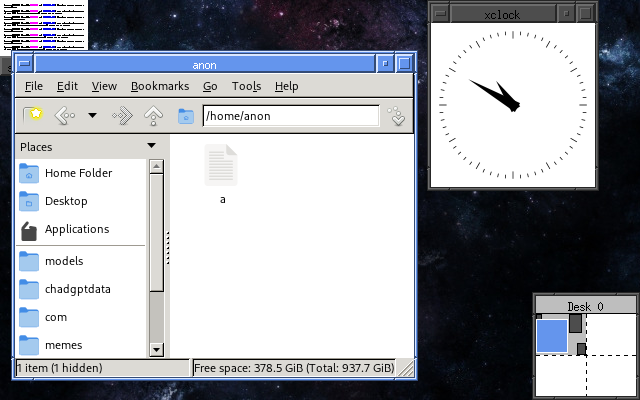
Task: Select the blue anon window in the pager
Action: (x=552, y=336)
